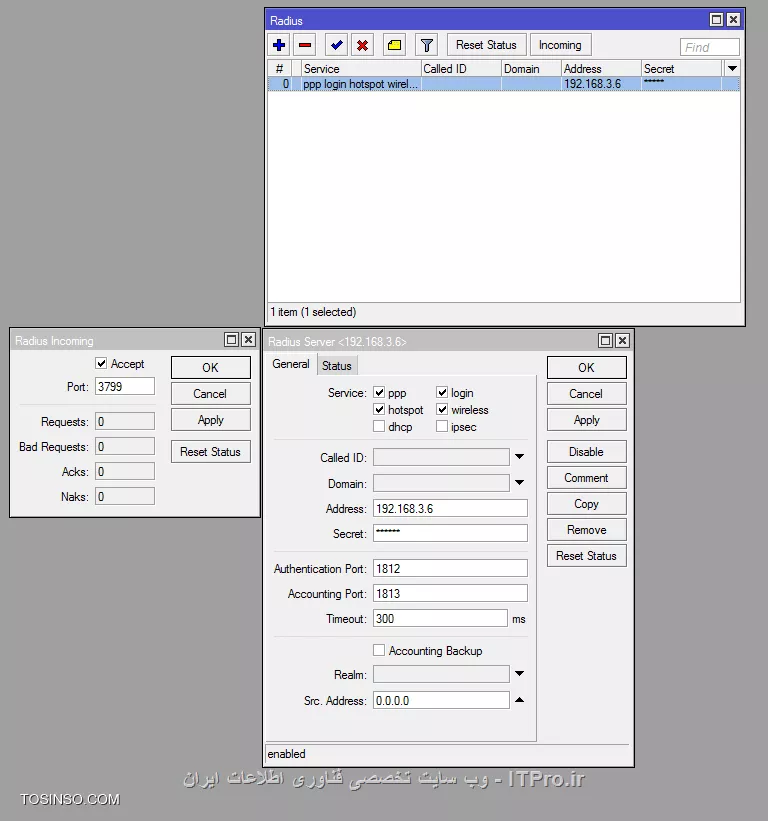Click the Secret password field
Viewport: 768px width, 821px height.
click(x=450, y=533)
